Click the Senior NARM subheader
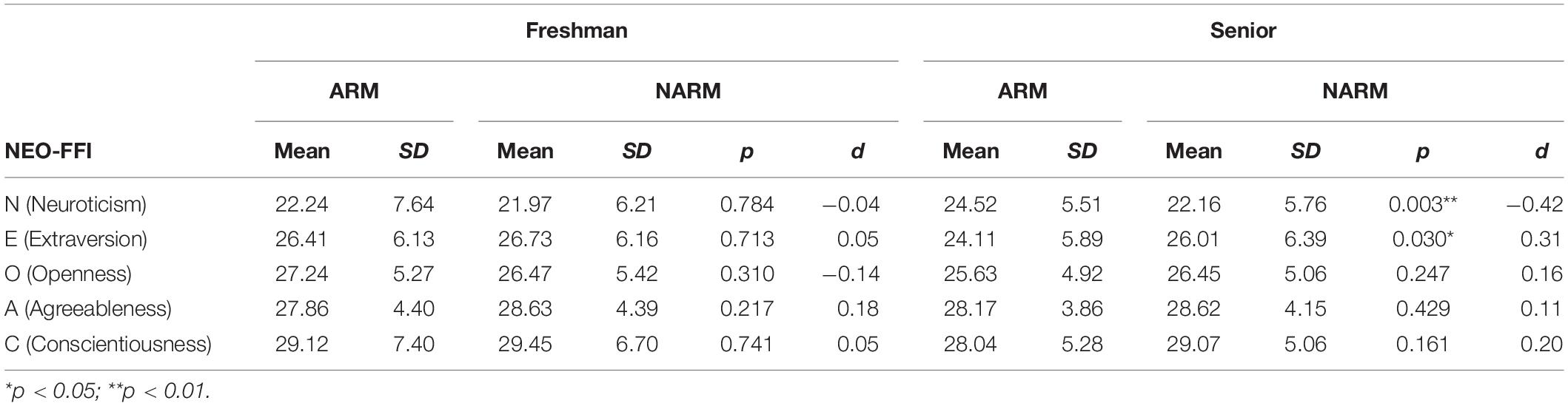The width and height of the screenshot is (1568, 406). pos(1355,91)
